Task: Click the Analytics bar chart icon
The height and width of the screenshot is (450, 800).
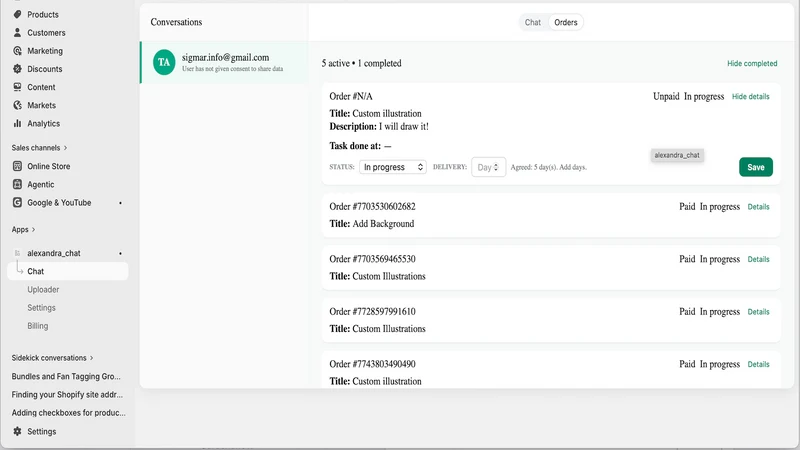Action: tap(17, 123)
